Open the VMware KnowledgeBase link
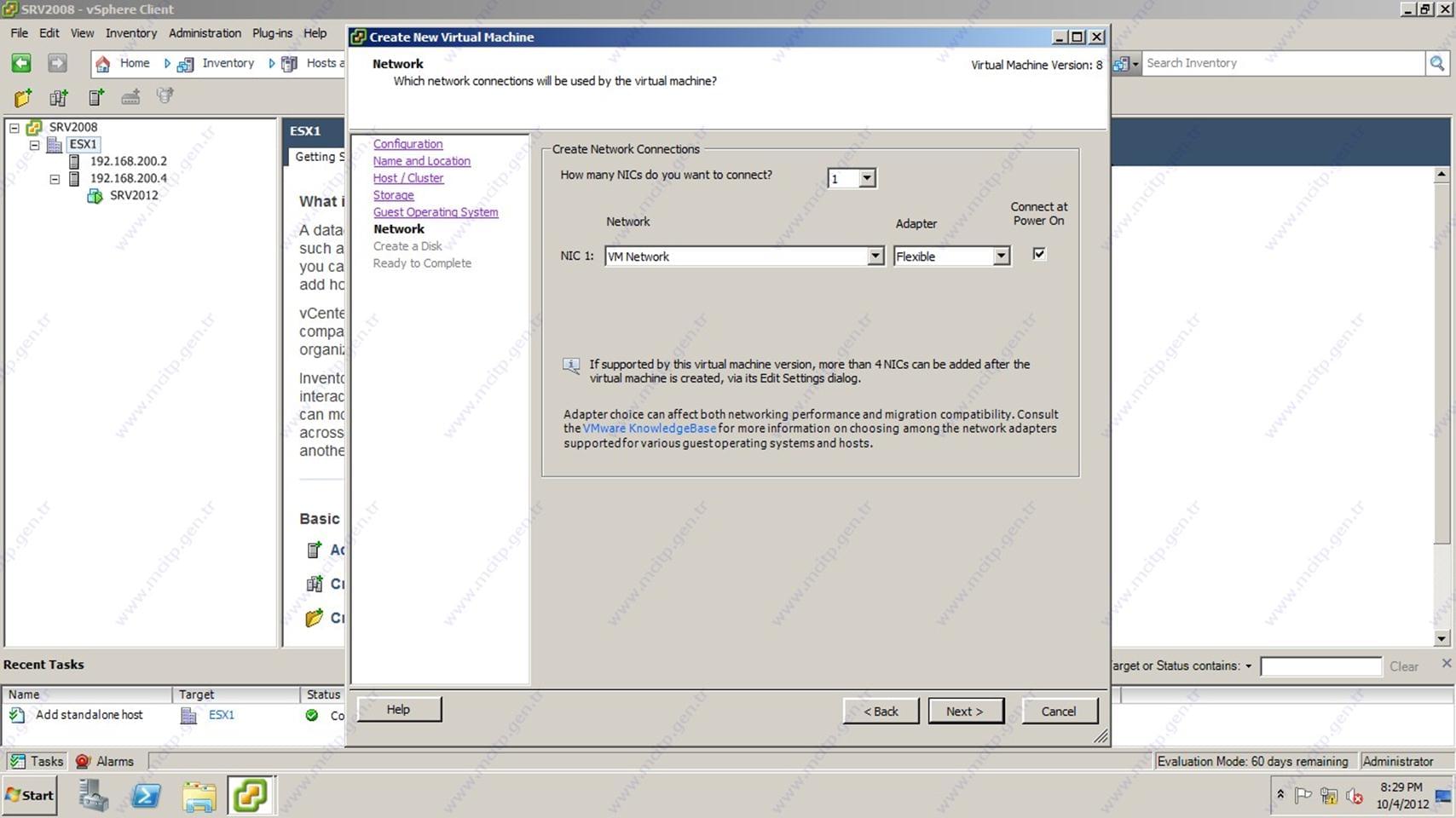Screen dimensions: 1456x818 (x=650, y=429)
